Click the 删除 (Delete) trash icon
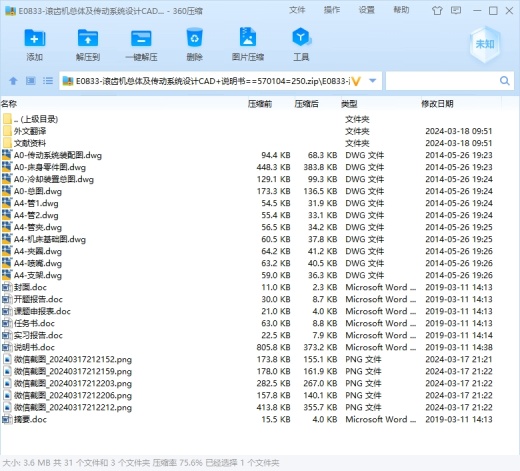Viewport: 520px width, 471px height. coord(195,38)
